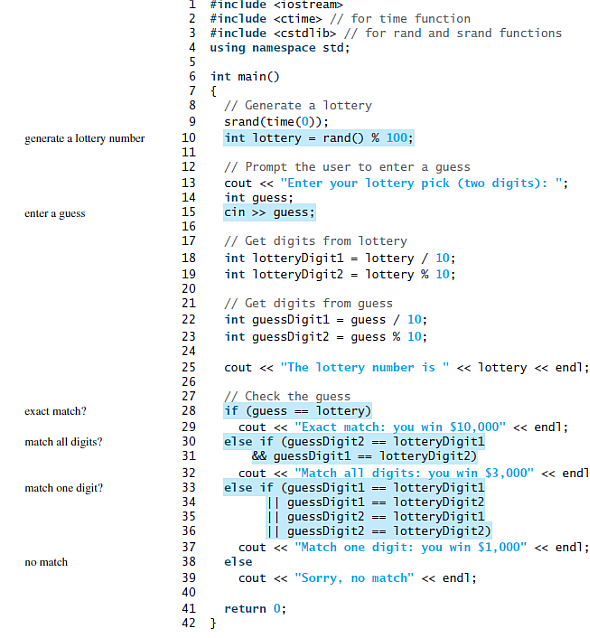Click the 'exact match?' side label

[55, 411]
